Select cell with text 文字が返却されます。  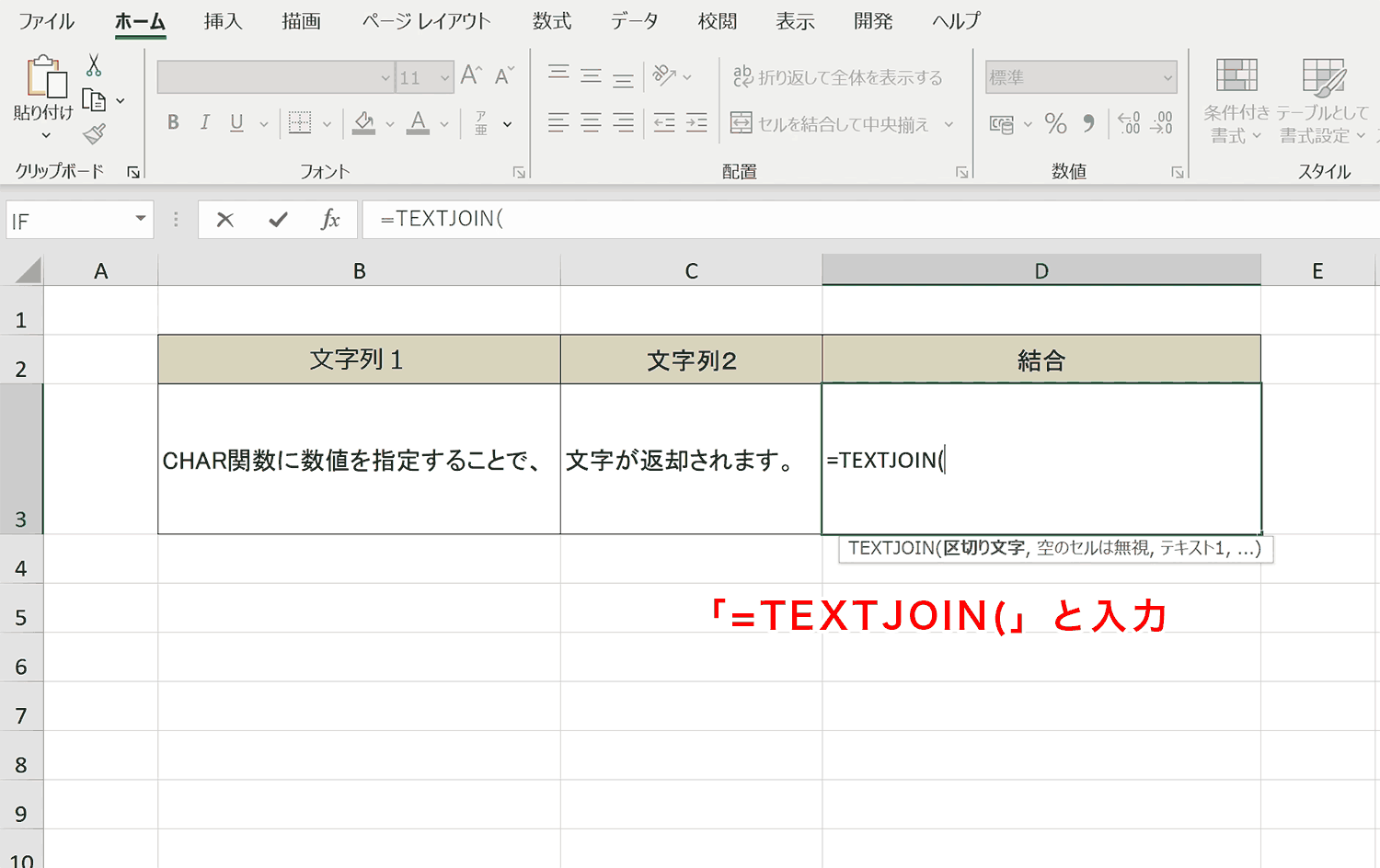691,459
